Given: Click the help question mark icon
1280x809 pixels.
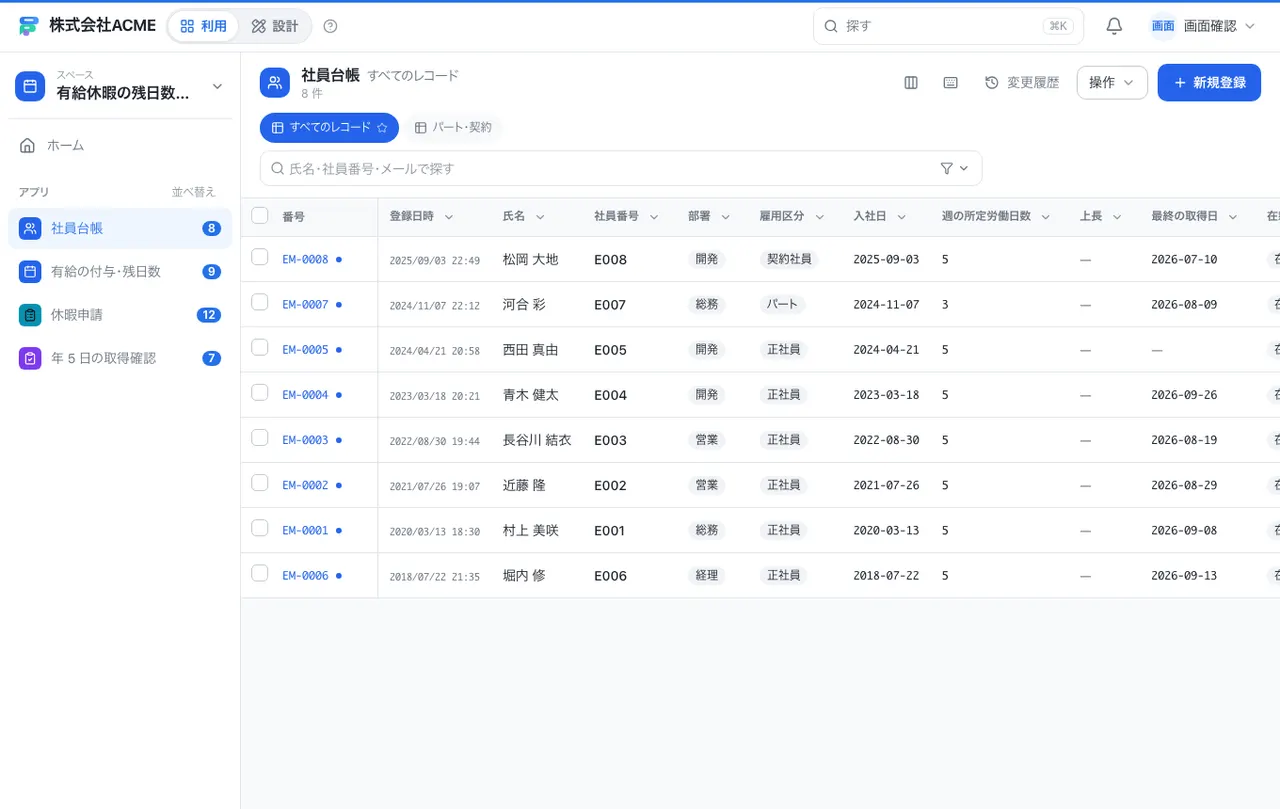Looking at the screenshot, I should point(331,26).
